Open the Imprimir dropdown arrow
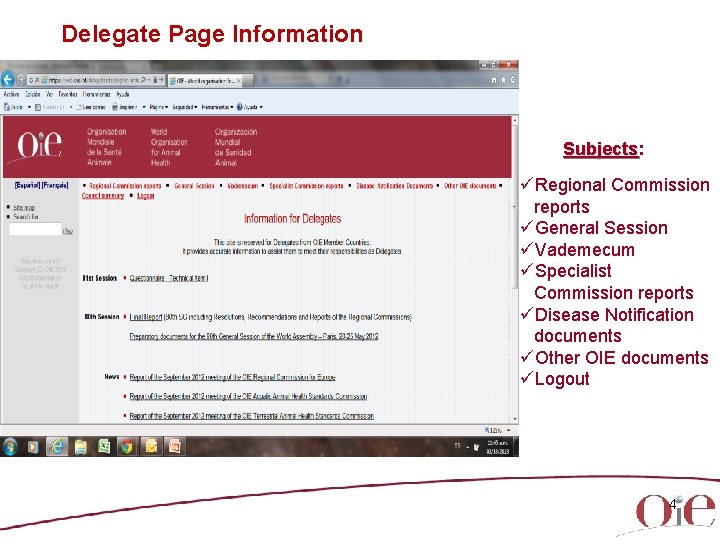This screenshot has height=540, width=720. (x=144, y=107)
